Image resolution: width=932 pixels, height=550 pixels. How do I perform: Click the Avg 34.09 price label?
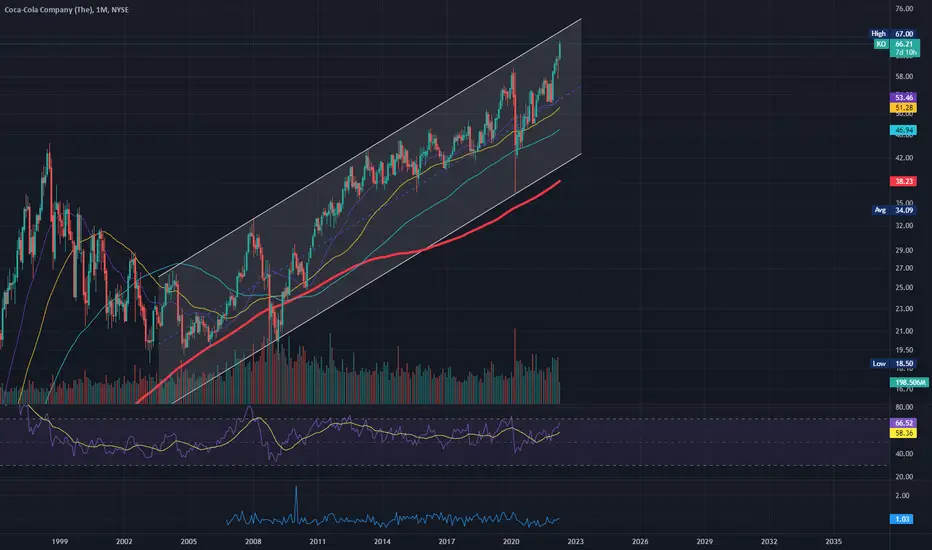pyautogui.click(x=895, y=210)
